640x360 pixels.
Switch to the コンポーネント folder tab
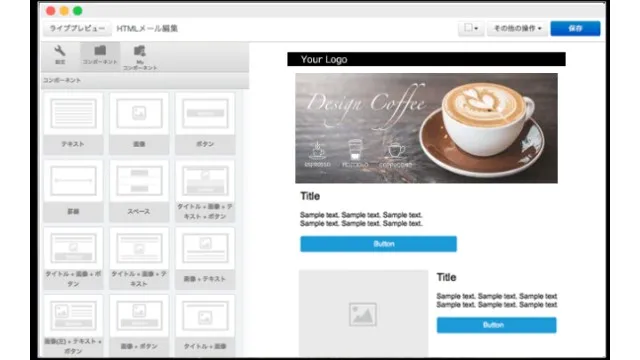[x=100, y=55]
